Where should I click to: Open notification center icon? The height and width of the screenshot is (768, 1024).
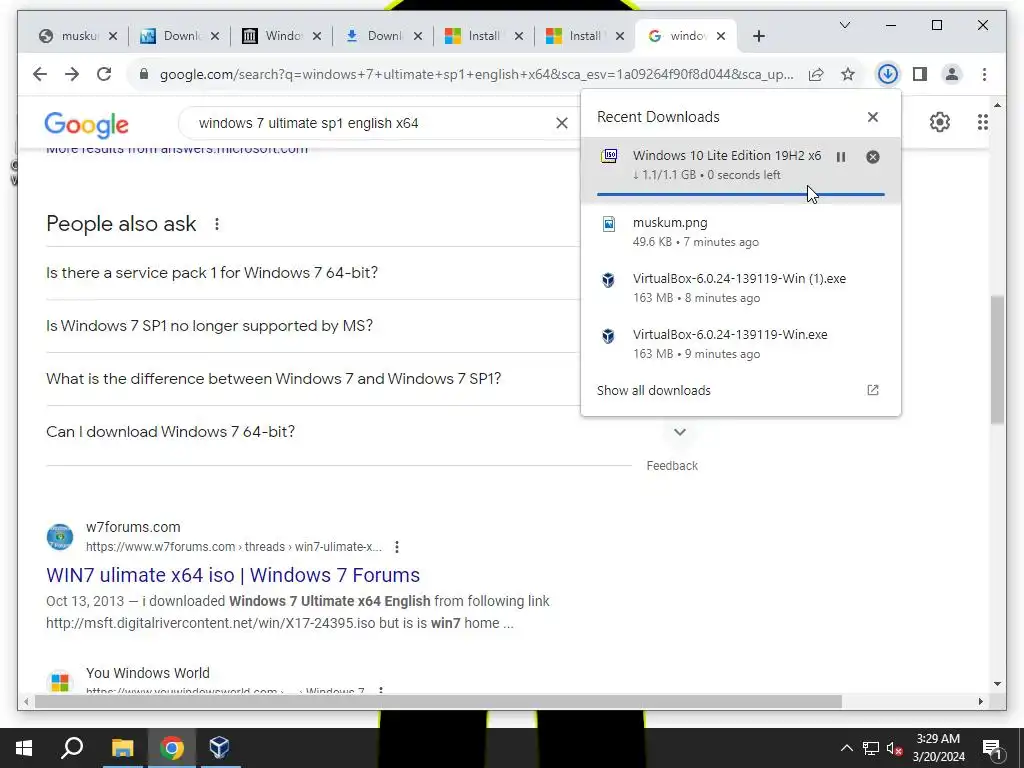click(x=991, y=748)
